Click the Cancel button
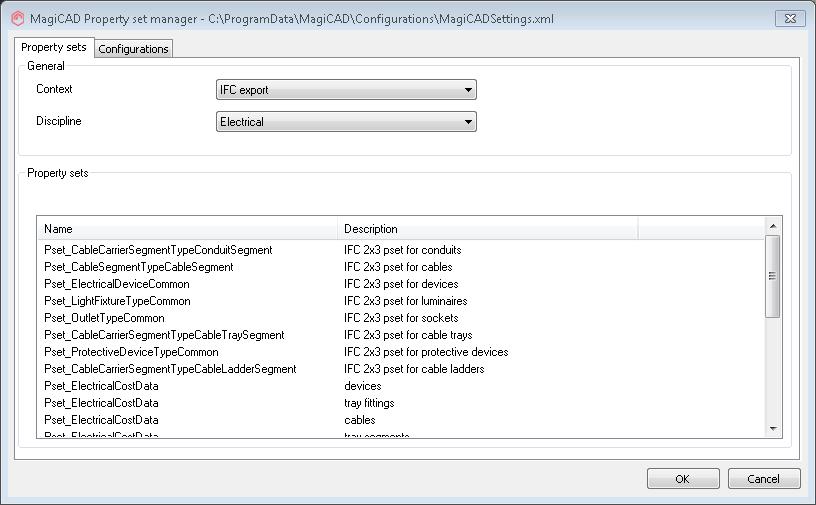Screen dimensions: 816x505 [x=763, y=478]
